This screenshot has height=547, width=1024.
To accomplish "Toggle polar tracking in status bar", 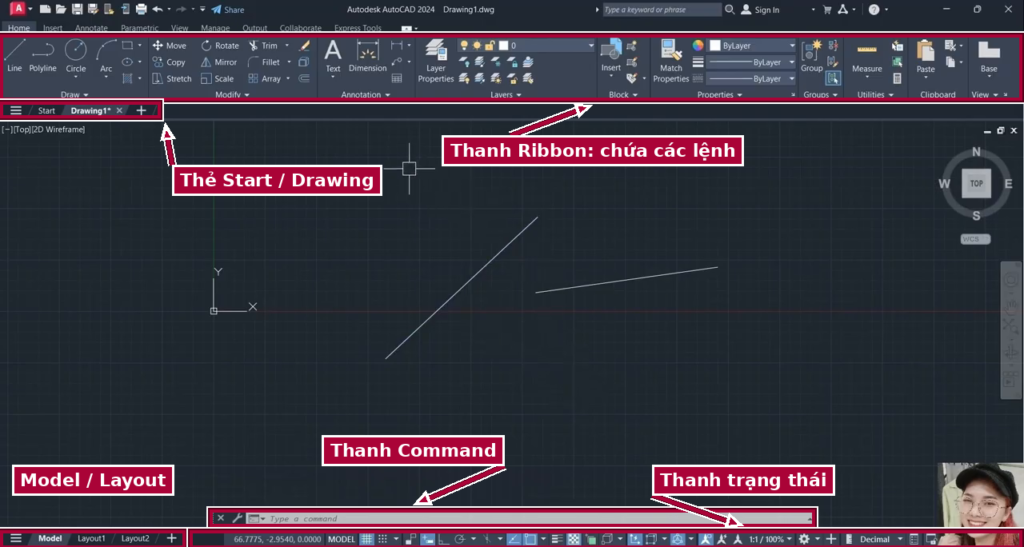I will pyautogui.click(x=460, y=539).
